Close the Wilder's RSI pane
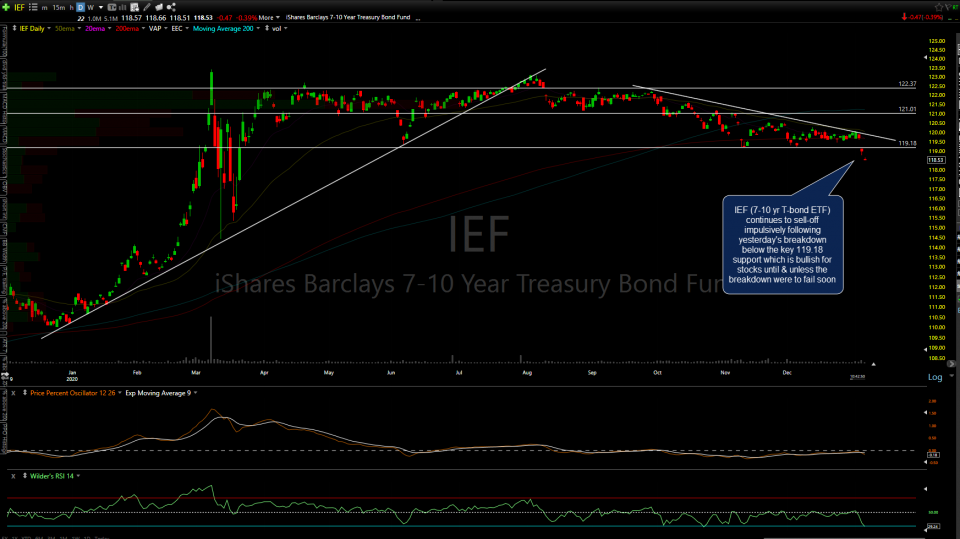Screen dimensions: 960x539 13,476
